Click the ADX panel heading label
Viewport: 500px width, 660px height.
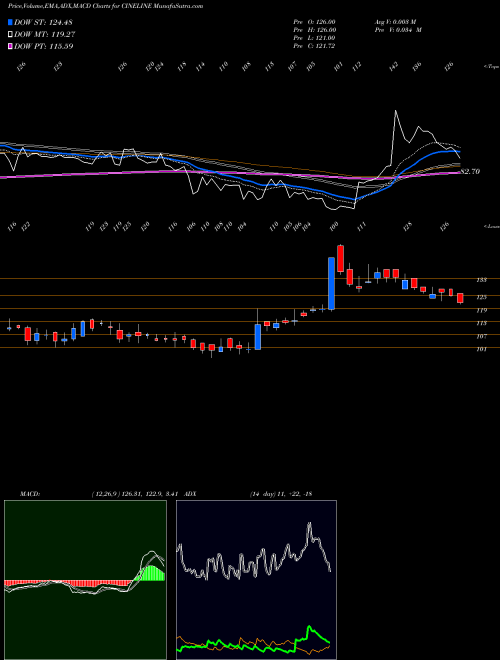(x=190, y=494)
